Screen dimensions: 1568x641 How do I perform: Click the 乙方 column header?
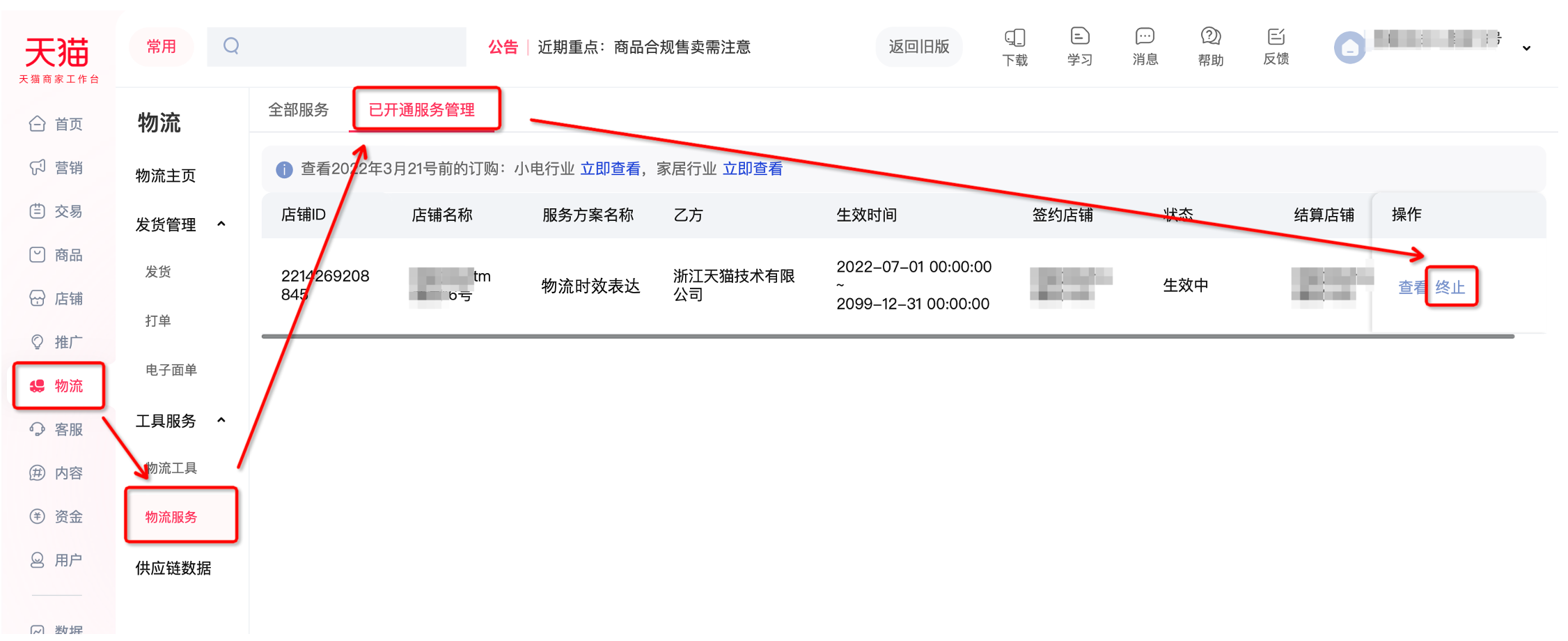point(688,215)
